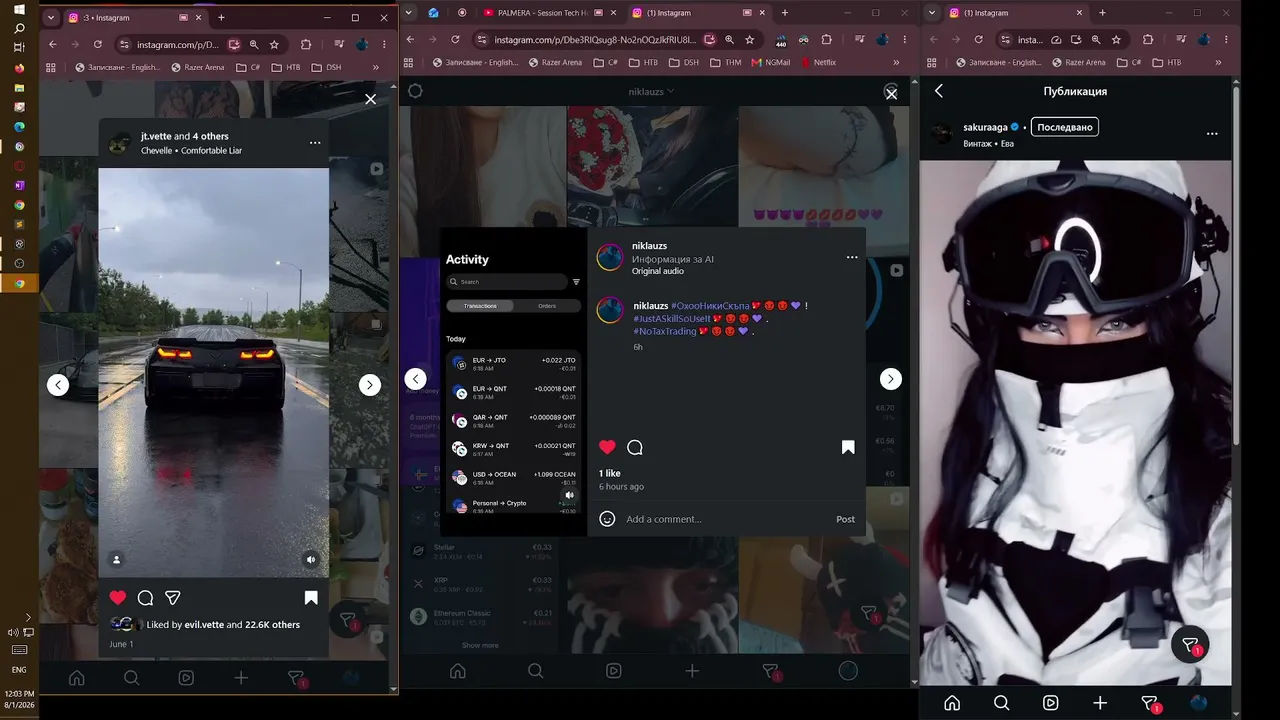Open Instagram Home in the left window

coord(77,678)
